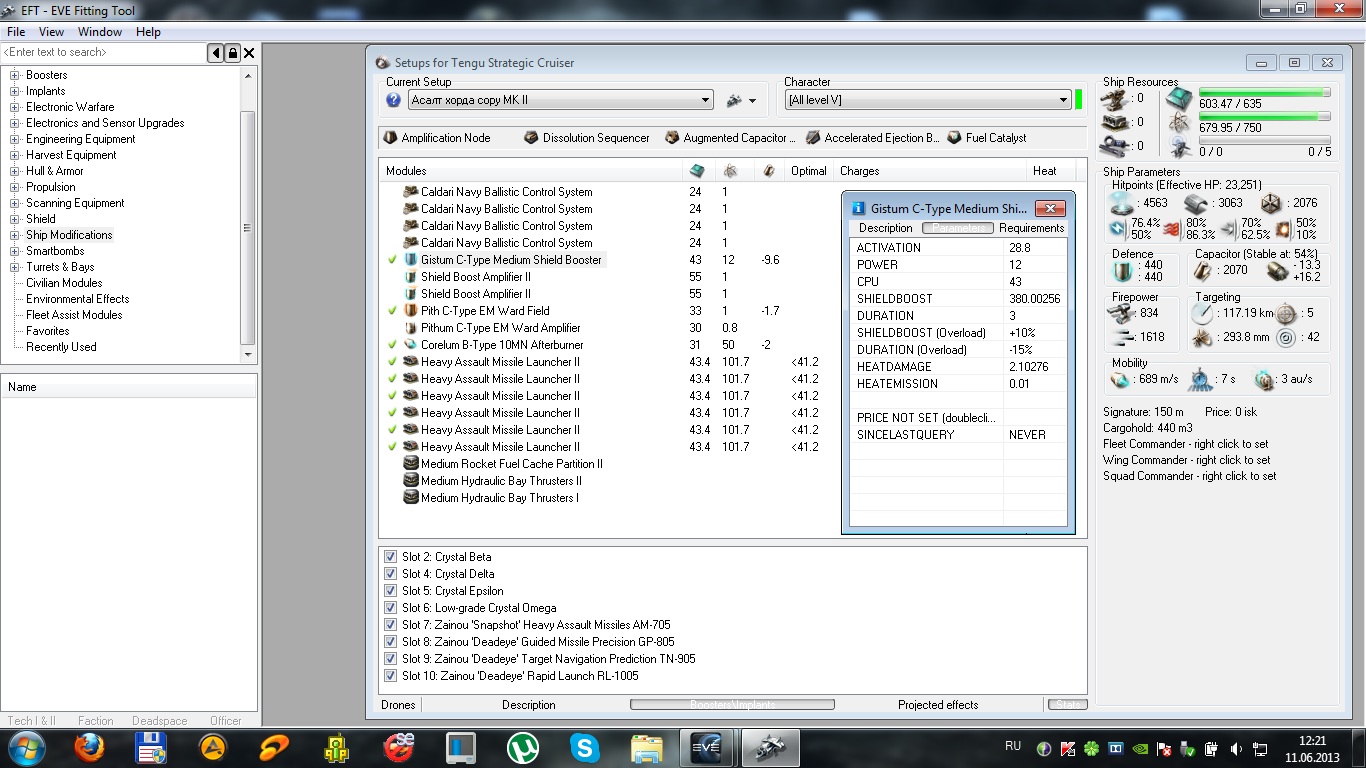Click the Faction filter button
The height and width of the screenshot is (768, 1366).
pyautogui.click(x=96, y=720)
